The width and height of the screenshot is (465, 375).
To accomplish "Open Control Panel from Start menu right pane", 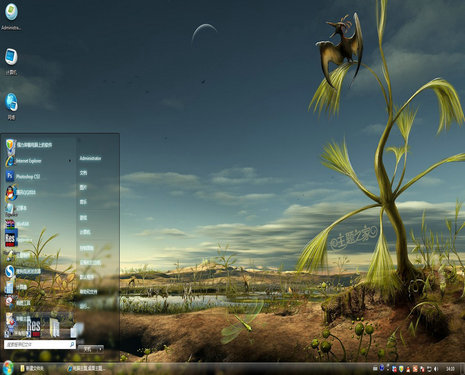I will pos(86,248).
